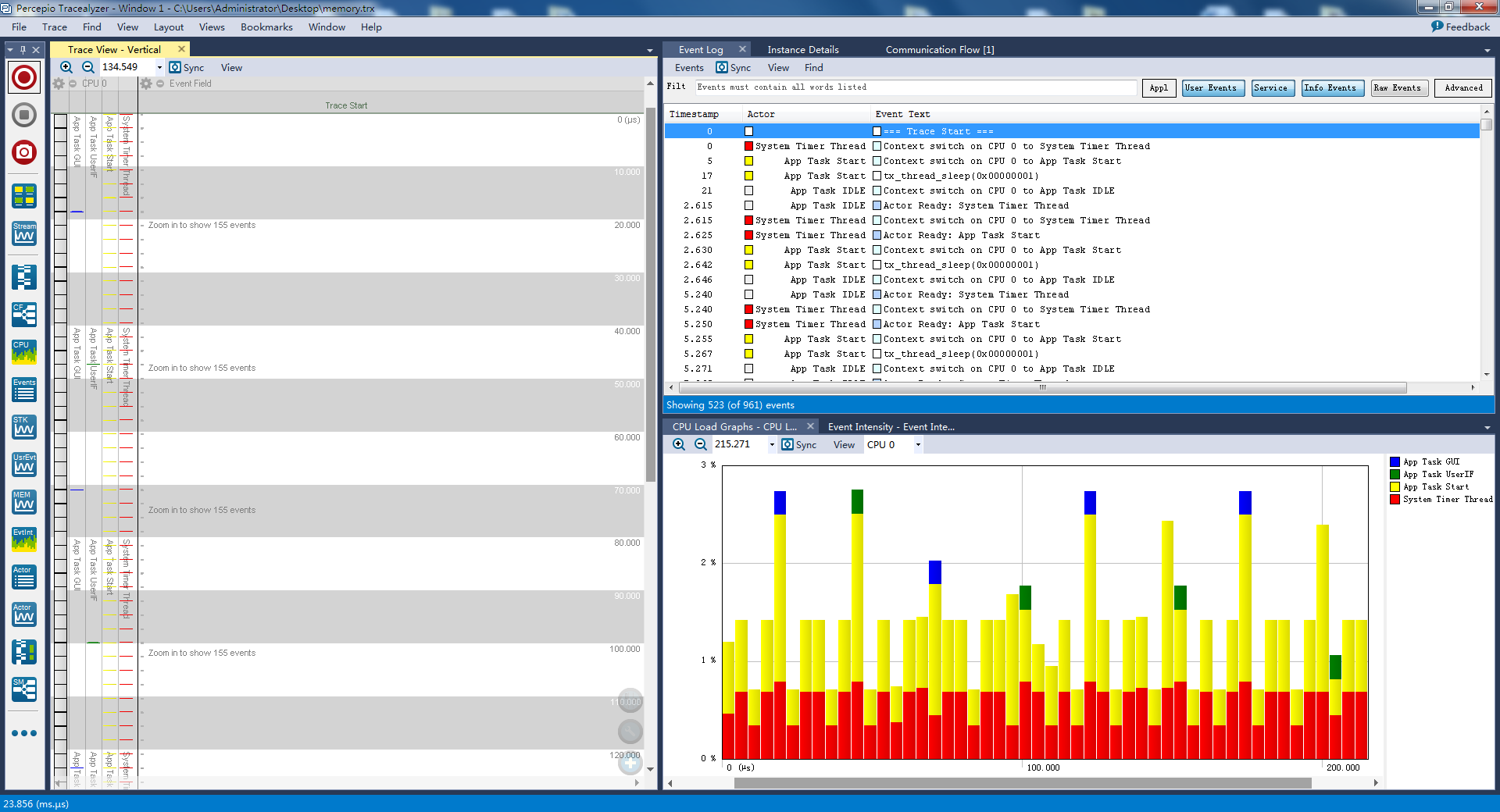
Task: Open the trace alerts icon with exclamation
Action: tap(24, 652)
